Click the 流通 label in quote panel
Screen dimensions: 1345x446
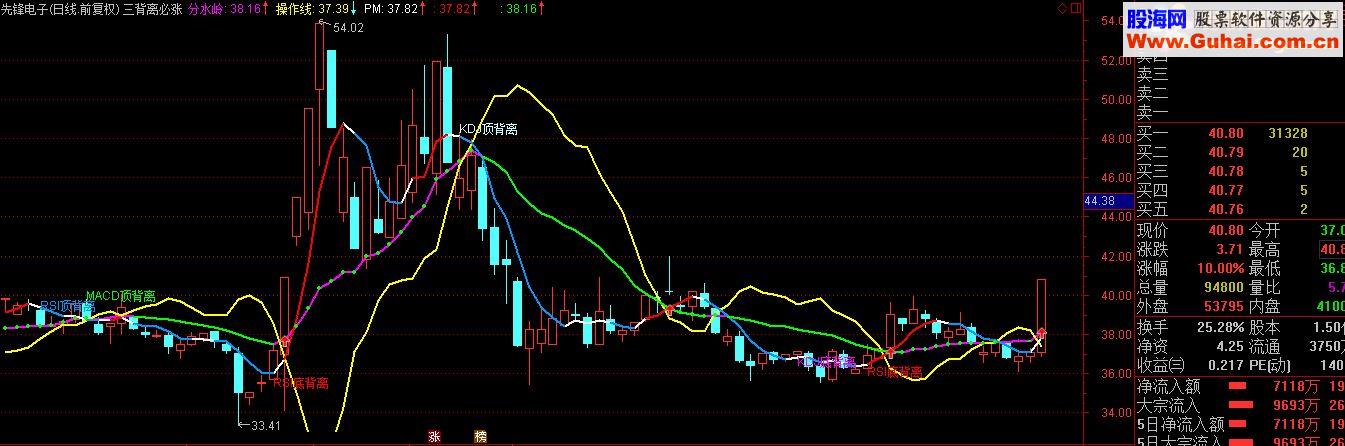[1265, 347]
